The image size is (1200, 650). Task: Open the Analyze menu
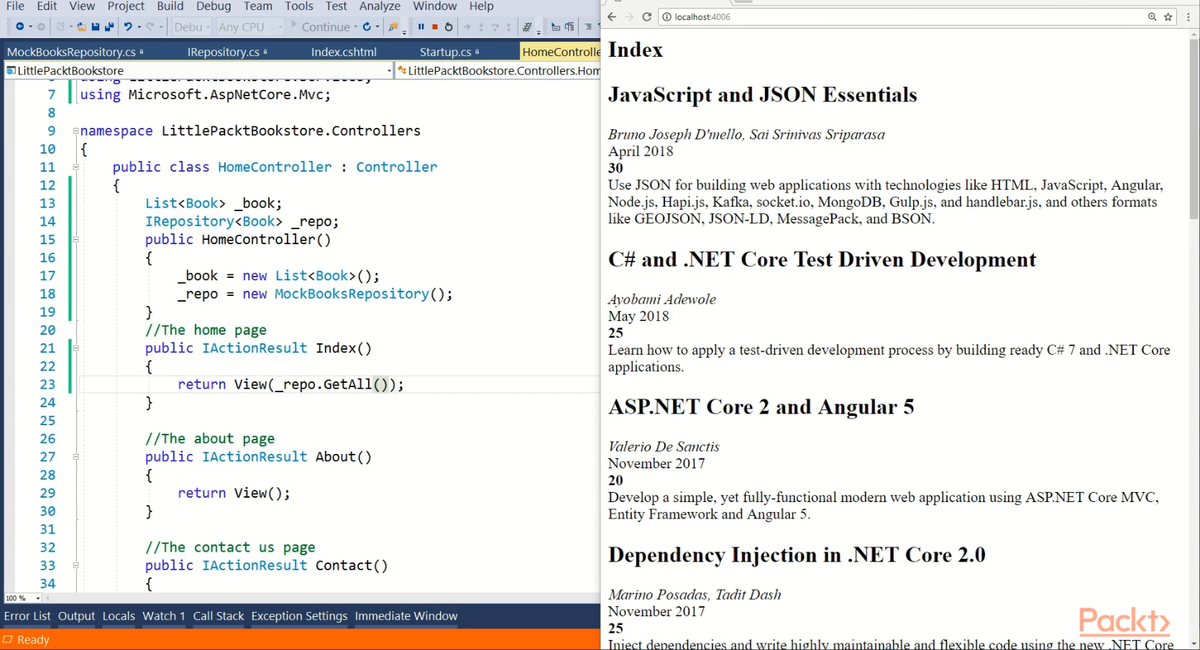(x=380, y=6)
